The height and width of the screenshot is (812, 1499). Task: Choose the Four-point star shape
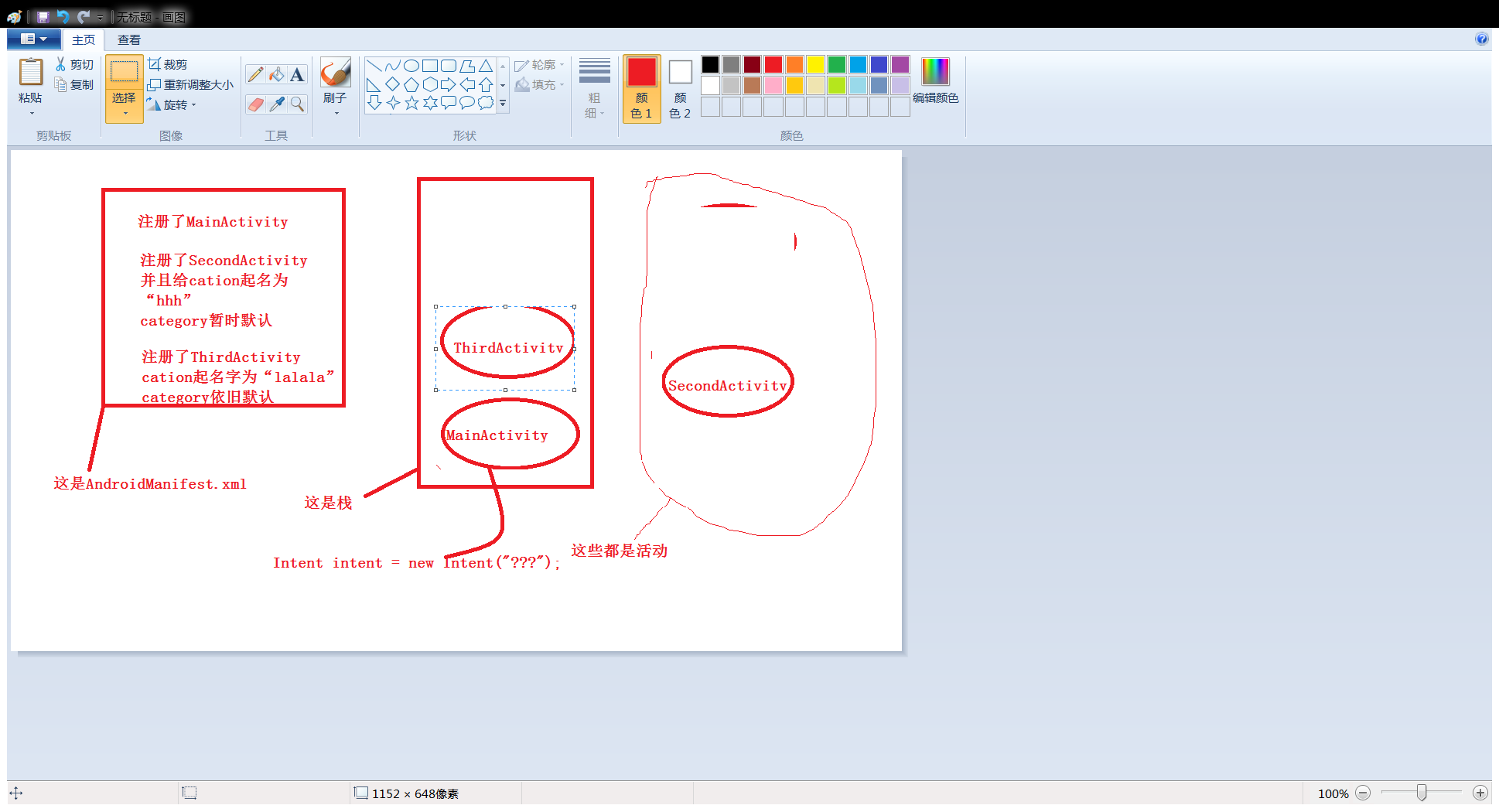click(x=393, y=103)
